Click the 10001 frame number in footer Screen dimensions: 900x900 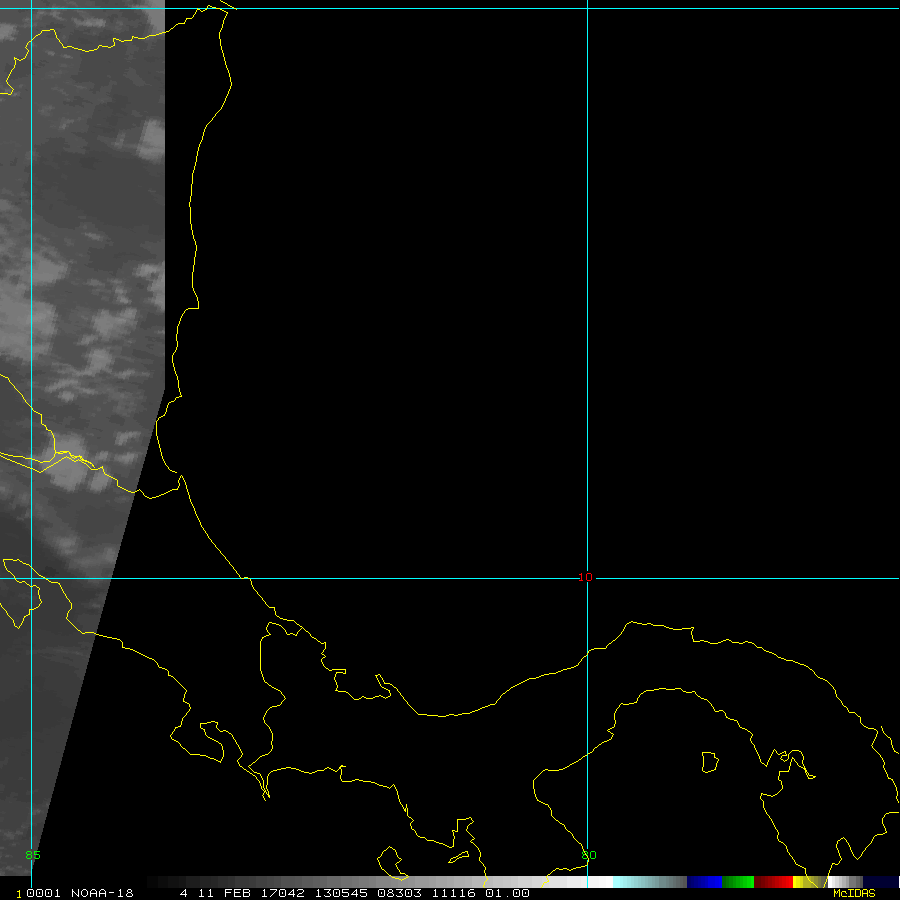35,893
